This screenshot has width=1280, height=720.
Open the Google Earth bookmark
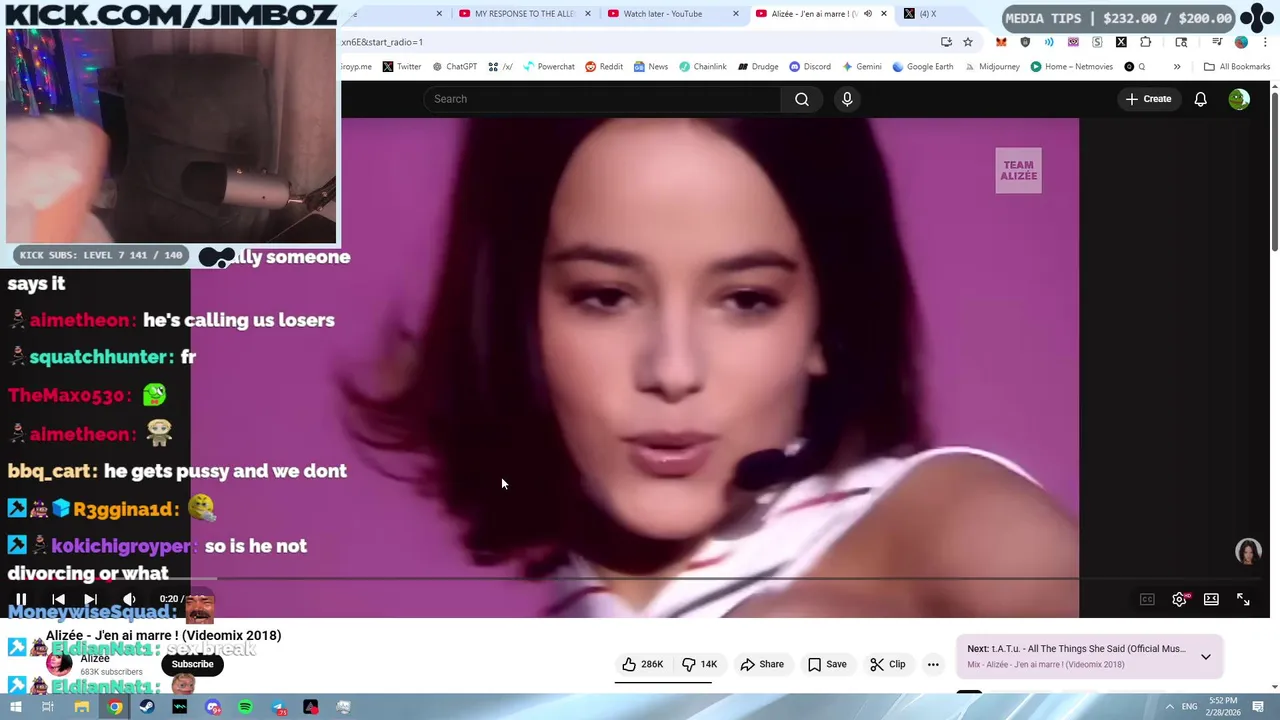point(922,67)
